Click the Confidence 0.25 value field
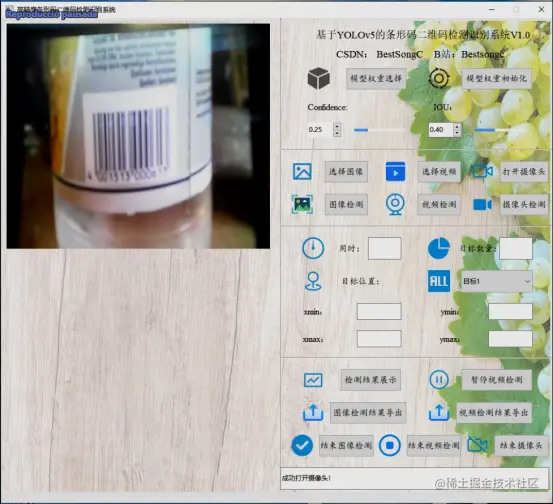This screenshot has height=504, width=553. point(320,130)
